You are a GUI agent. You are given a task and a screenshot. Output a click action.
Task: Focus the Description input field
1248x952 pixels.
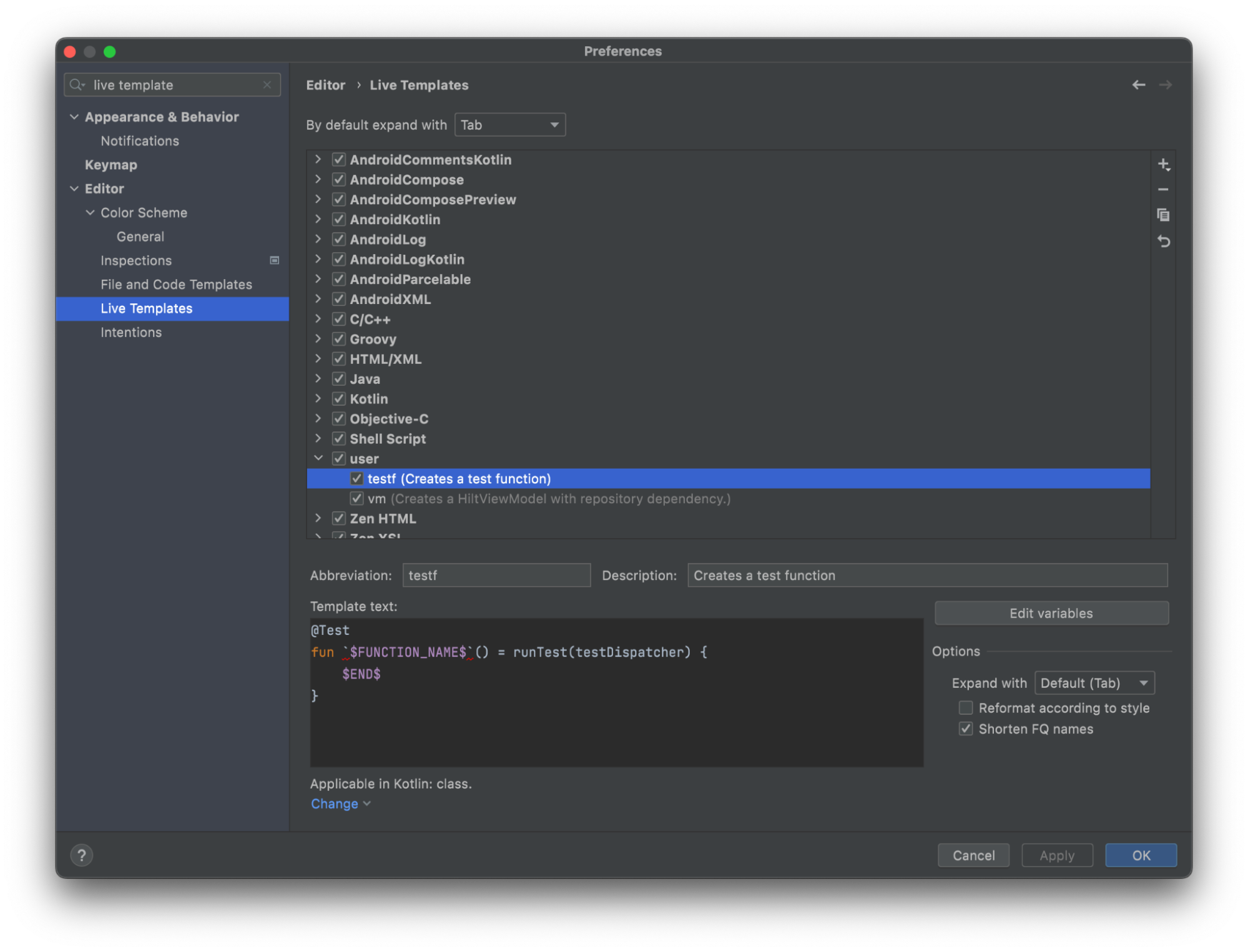click(x=927, y=576)
